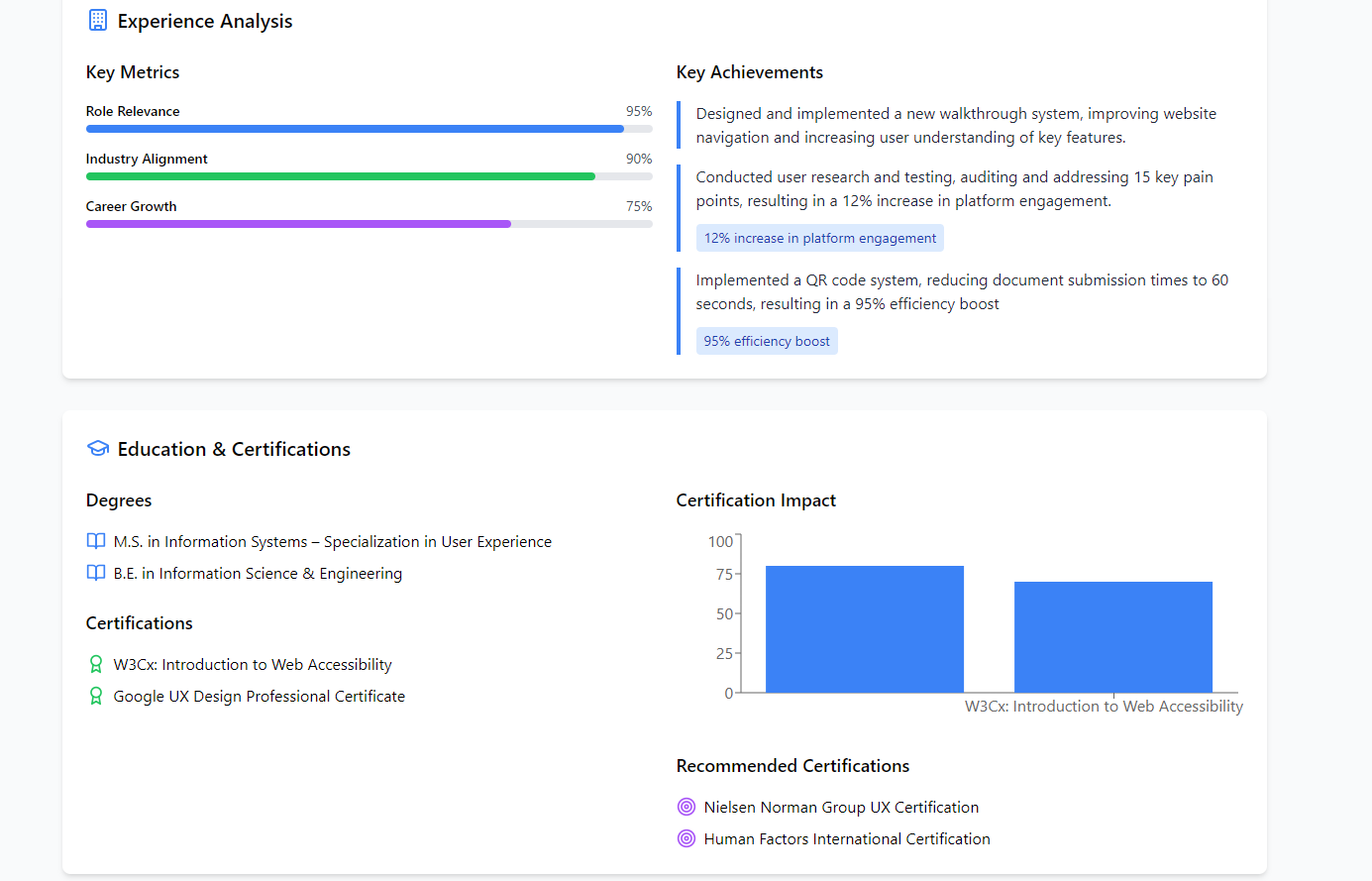This screenshot has height=881, width=1372.
Task: Click the graduation cap icon beside Education & Certifications
Action: tap(97, 448)
